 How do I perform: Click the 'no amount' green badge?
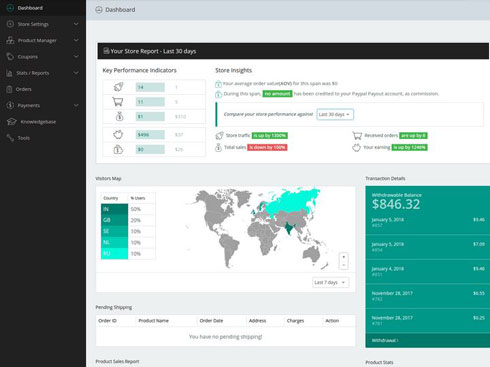pos(277,94)
